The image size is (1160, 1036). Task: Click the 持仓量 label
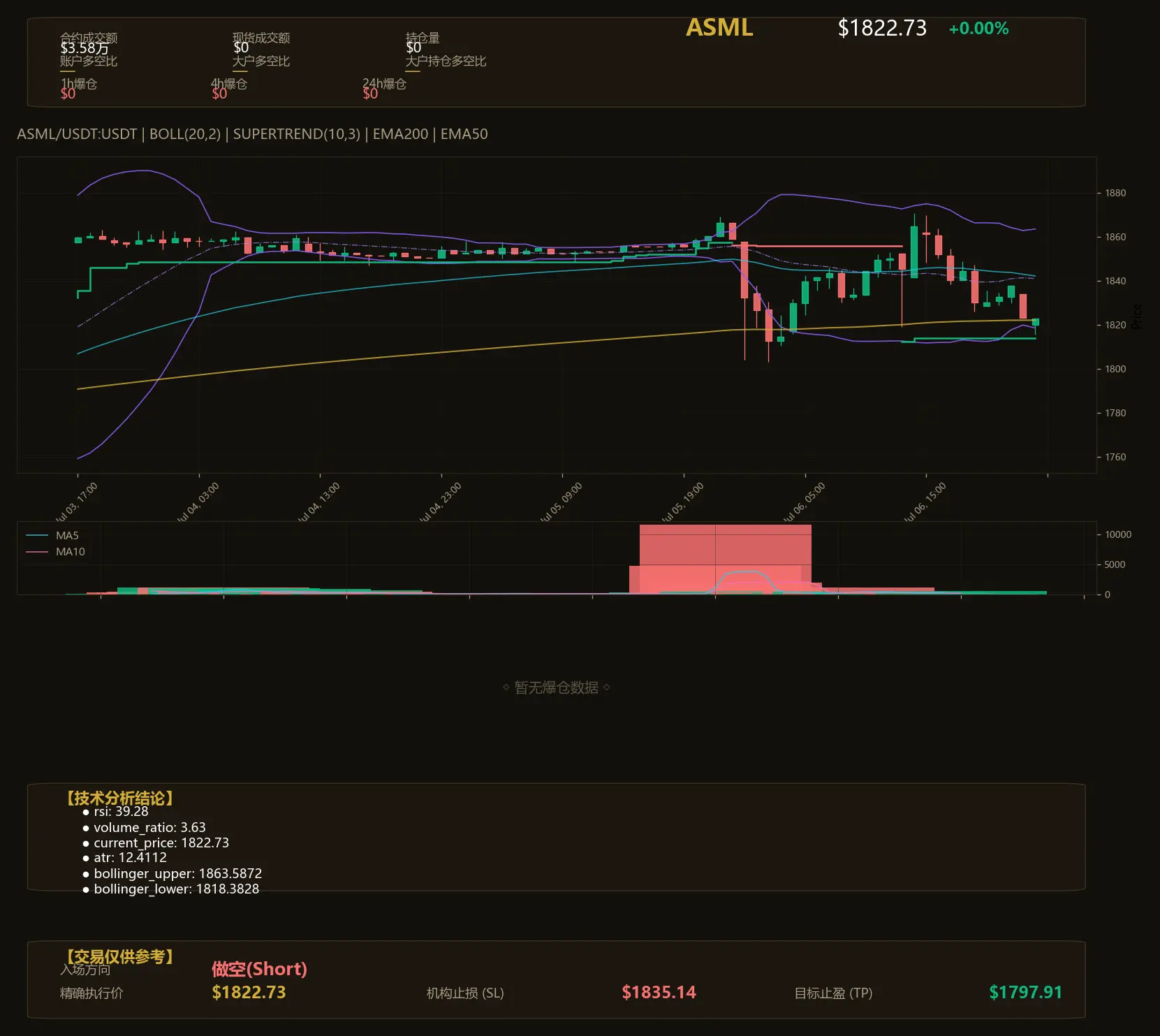423,38
